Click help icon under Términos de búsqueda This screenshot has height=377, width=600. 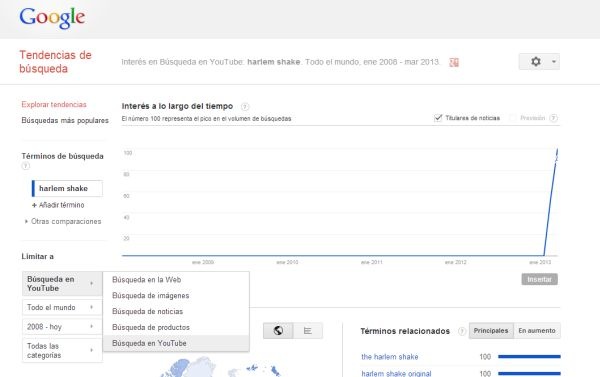click(x=25, y=166)
